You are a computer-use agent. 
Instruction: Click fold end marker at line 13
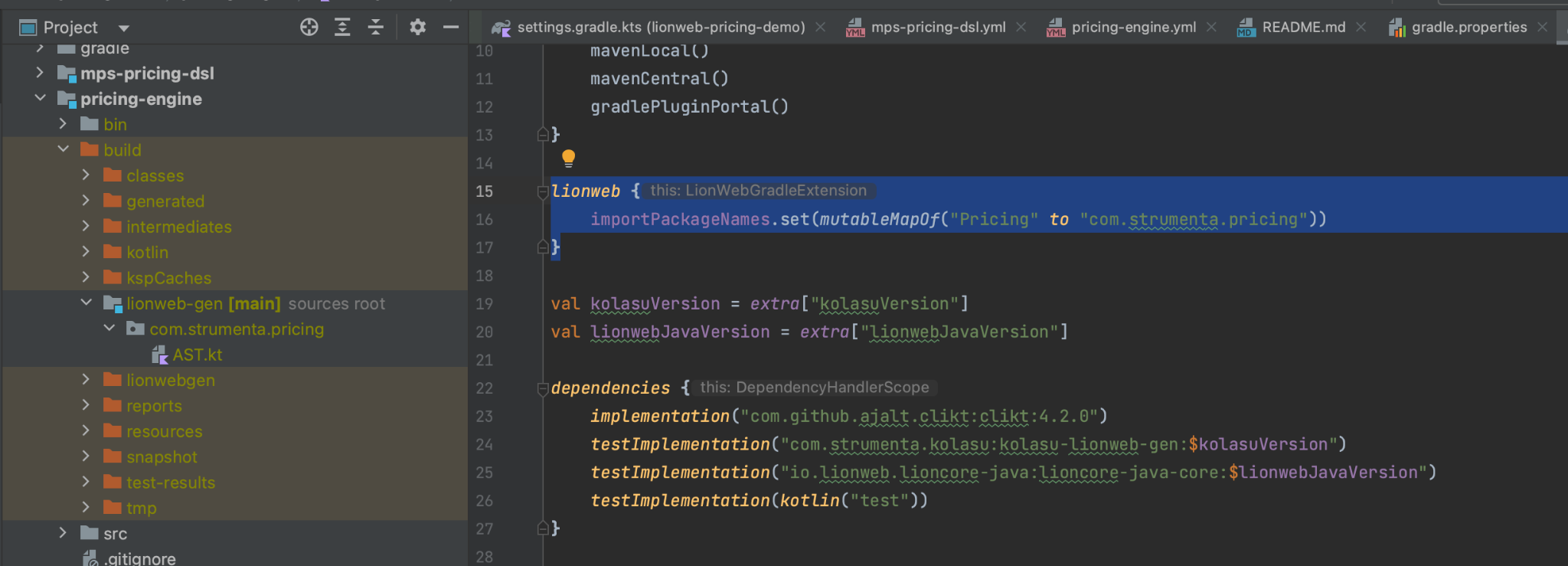(543, 135)
